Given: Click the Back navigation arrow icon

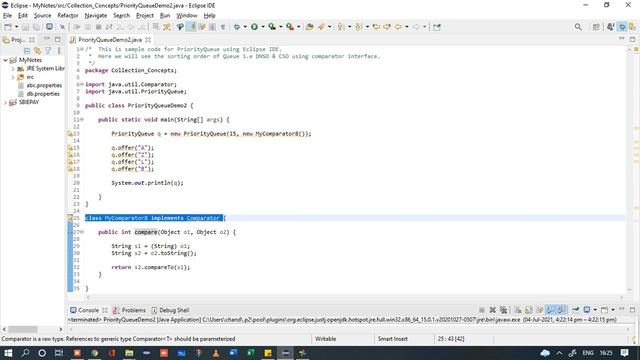Looking at the screenshot, I should 398,27.
